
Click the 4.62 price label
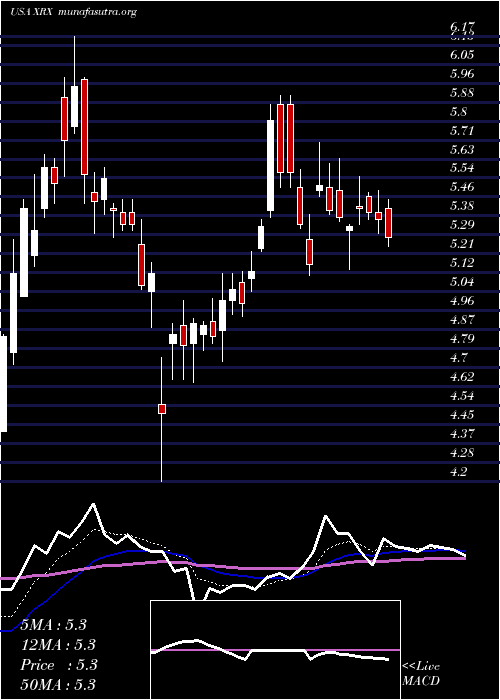coord(462,377)
